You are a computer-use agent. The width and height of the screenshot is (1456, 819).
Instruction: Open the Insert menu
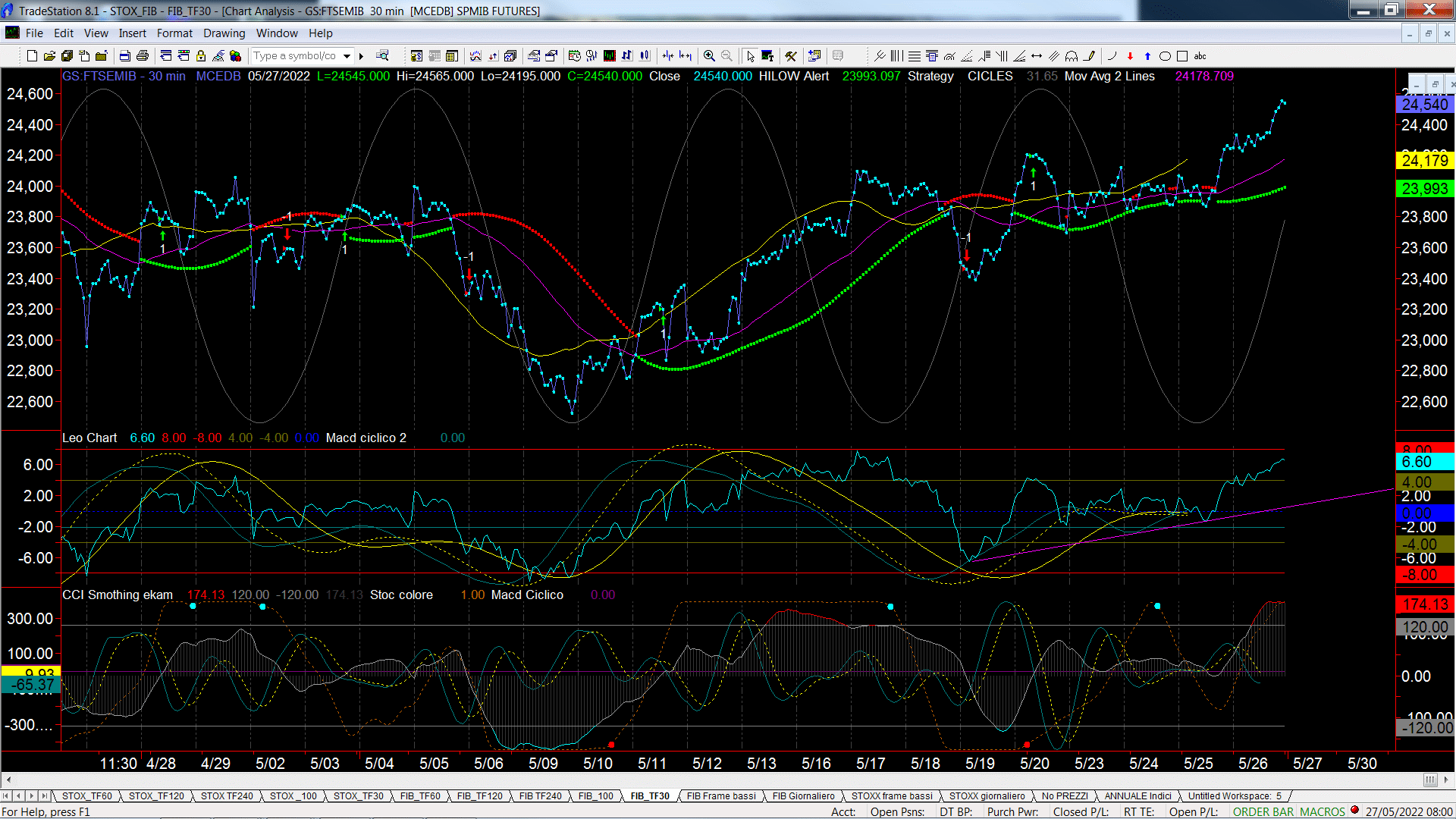pyautogui.click(x=132, y=33)
